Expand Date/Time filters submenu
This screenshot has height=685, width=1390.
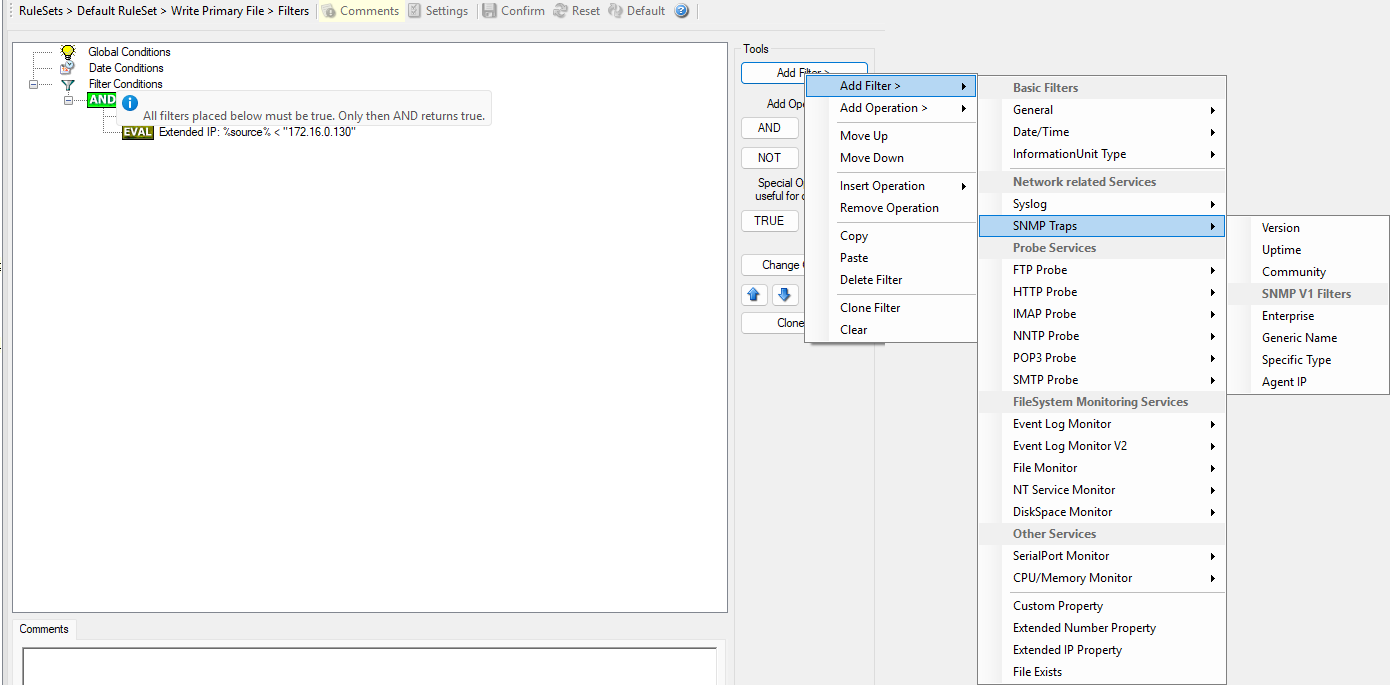tap(1102, 132)
